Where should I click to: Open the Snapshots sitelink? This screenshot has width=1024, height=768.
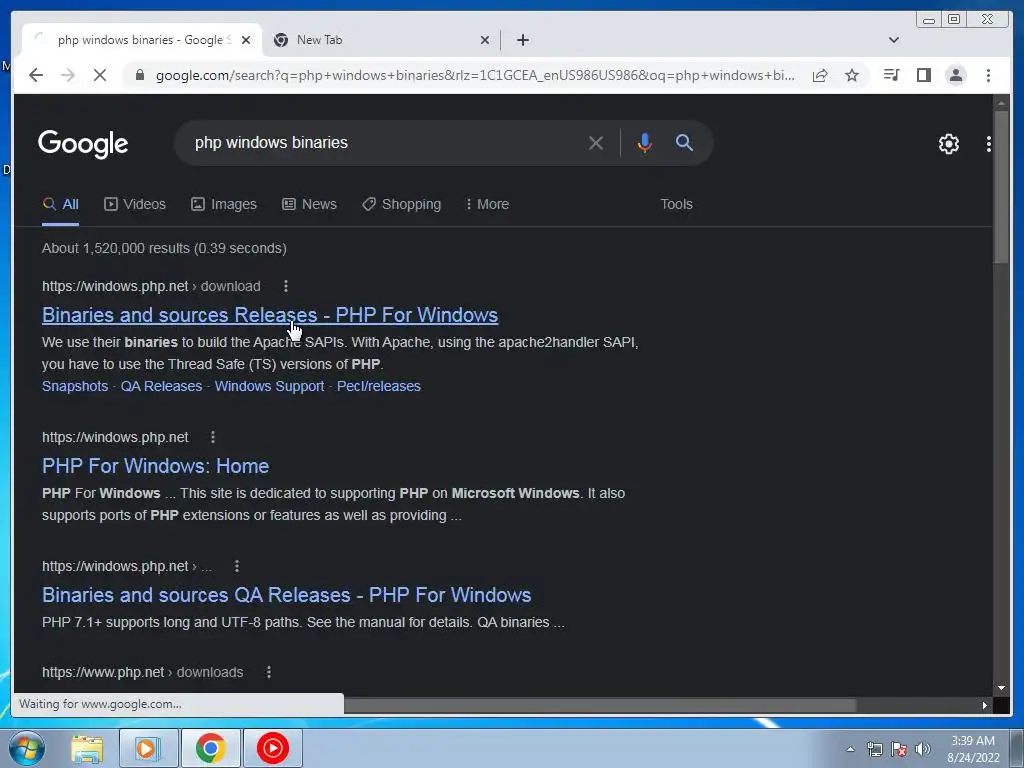(75, 386)
